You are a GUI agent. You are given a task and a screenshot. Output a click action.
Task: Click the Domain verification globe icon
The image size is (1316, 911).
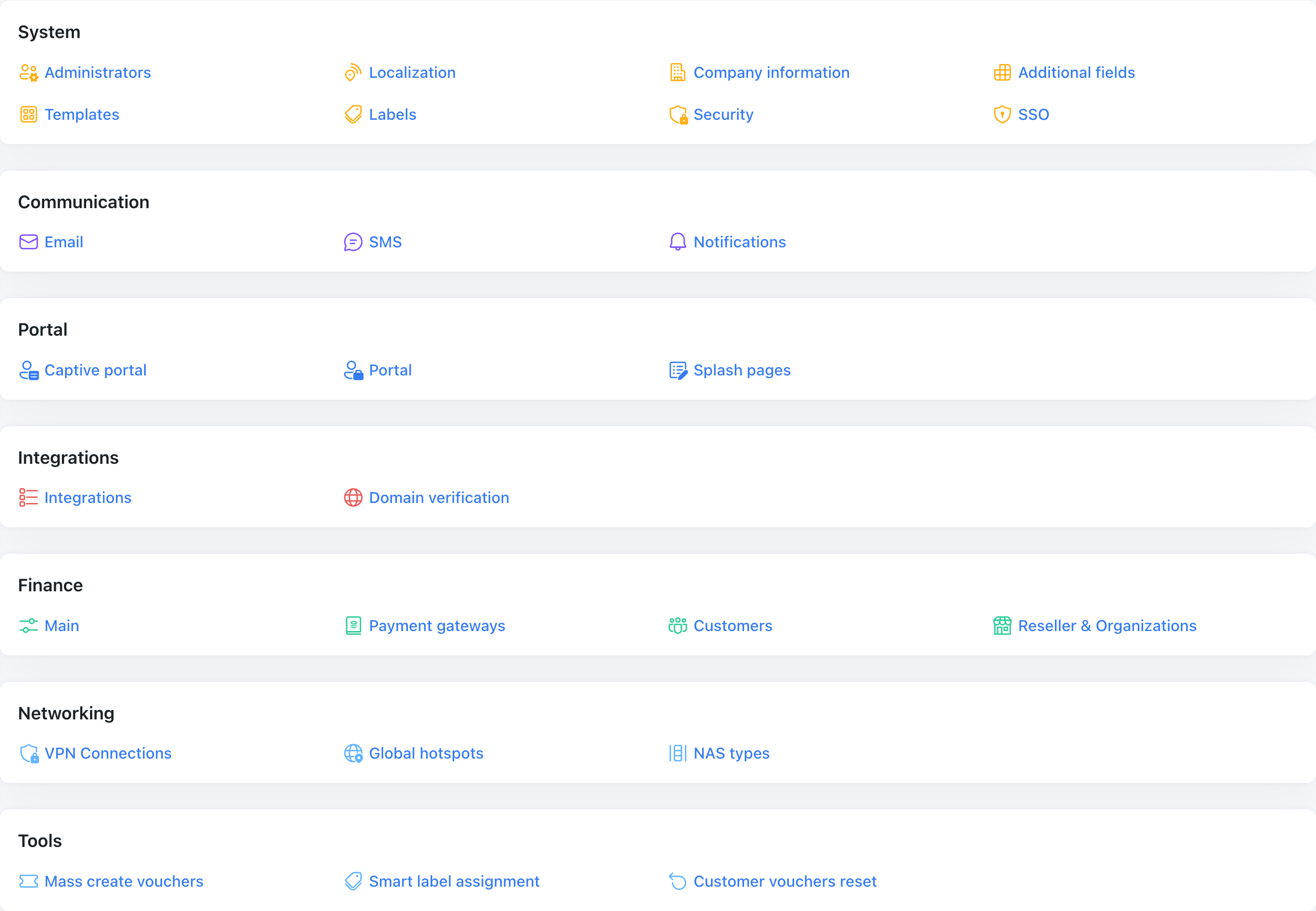pos(353,498)
